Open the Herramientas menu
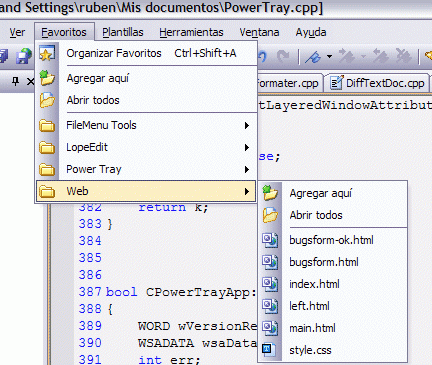Screen dimensions: 432x365 pyautogui.click(x=191, y=32)
